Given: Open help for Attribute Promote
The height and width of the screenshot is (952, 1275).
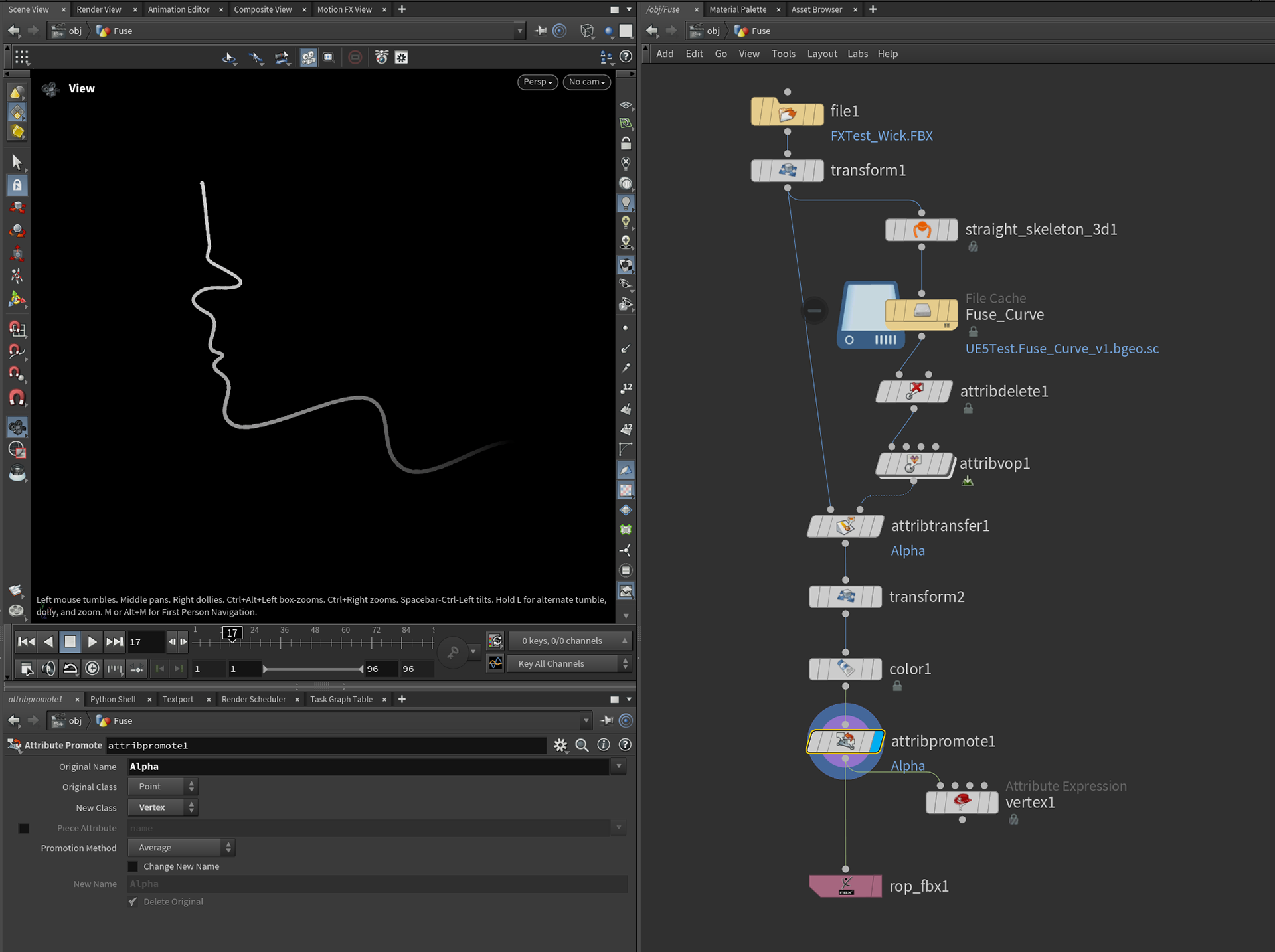Looking at the screenshot, I should point(625,745).
